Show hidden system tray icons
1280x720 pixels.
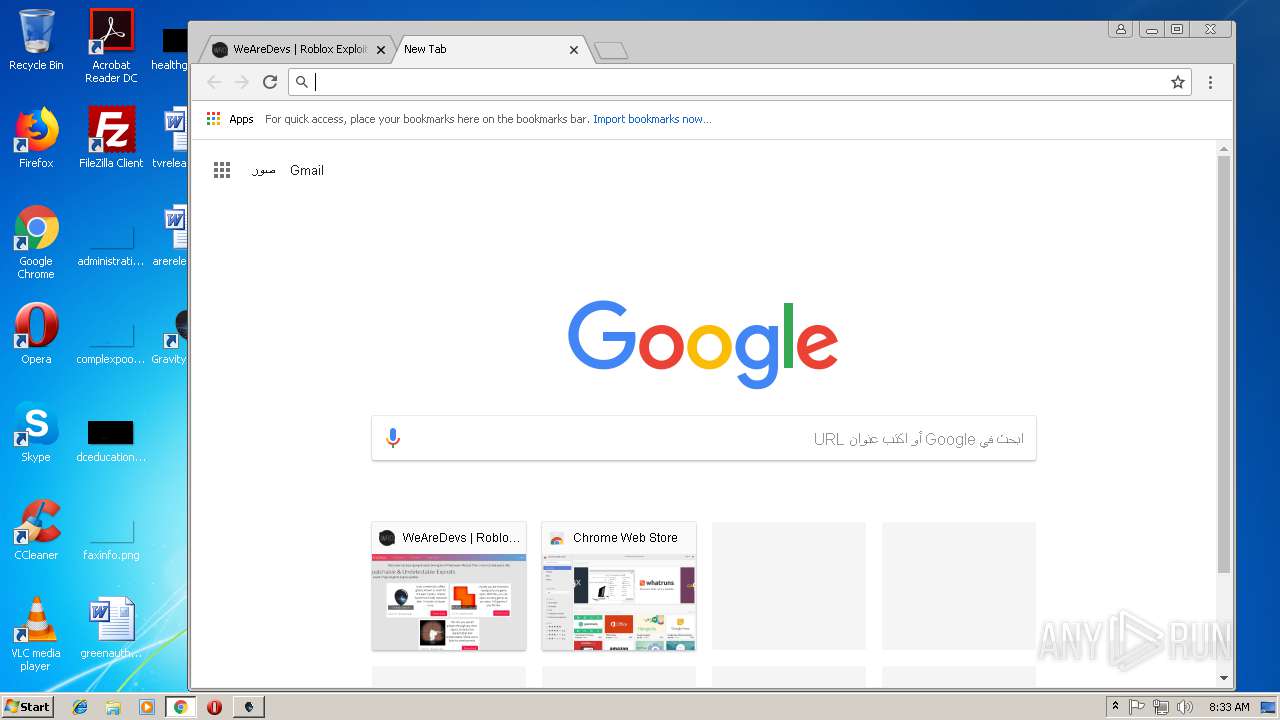click(x=1115, y=707)
